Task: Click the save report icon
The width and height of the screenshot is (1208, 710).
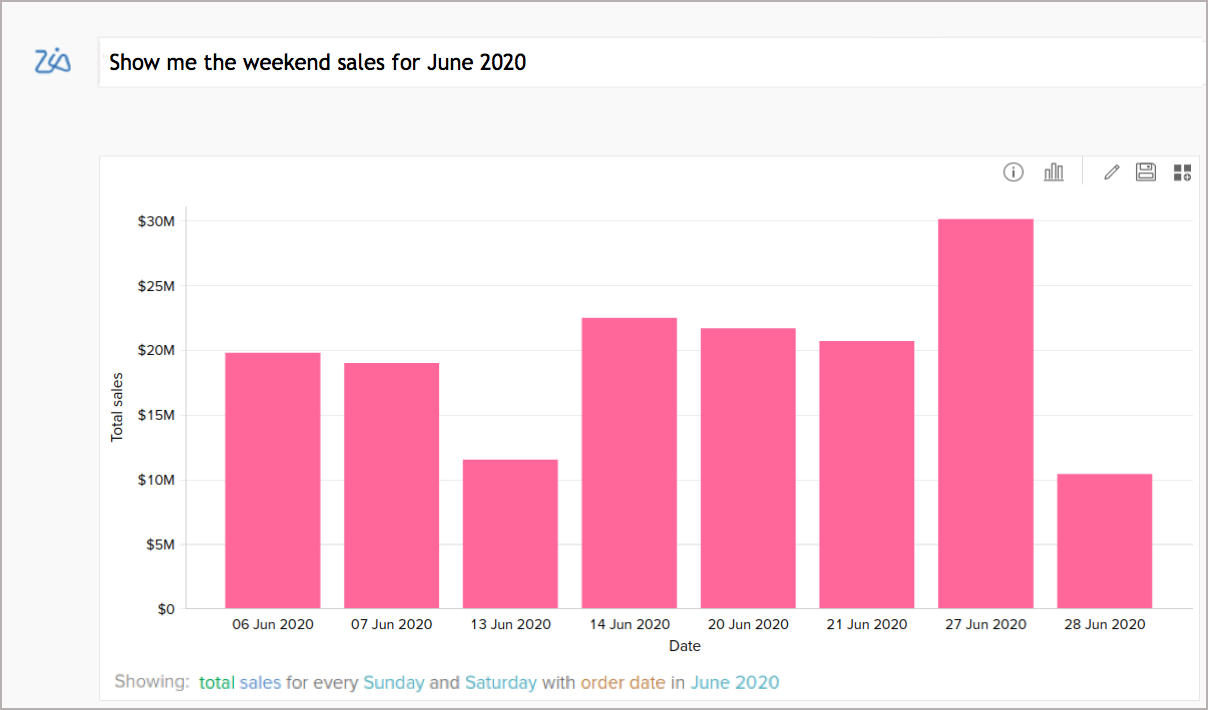Action: (x=1145, y=172)
